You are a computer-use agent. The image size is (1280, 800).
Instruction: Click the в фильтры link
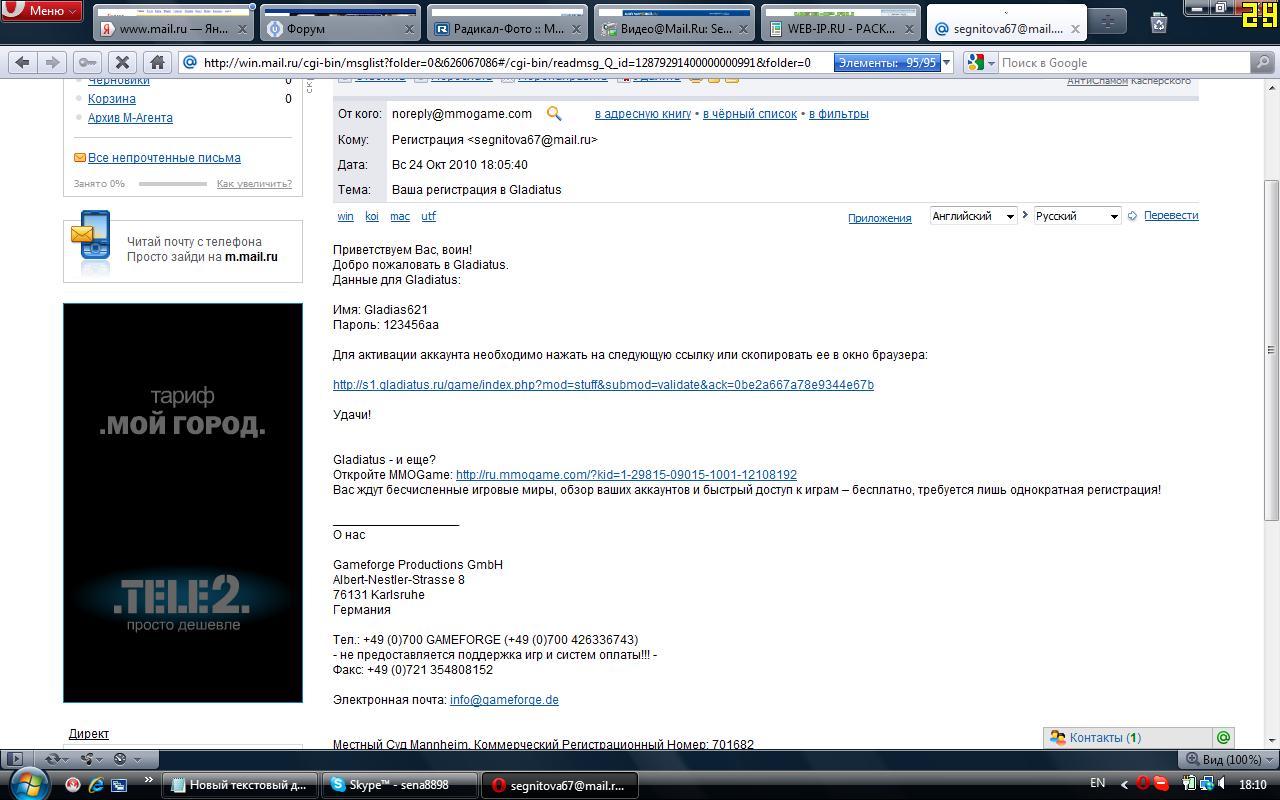tap(839, 114)
